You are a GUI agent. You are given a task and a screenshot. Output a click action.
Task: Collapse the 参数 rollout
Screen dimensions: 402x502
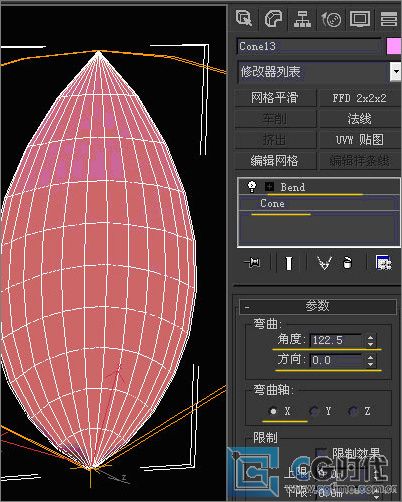click(x=318, y=306)
